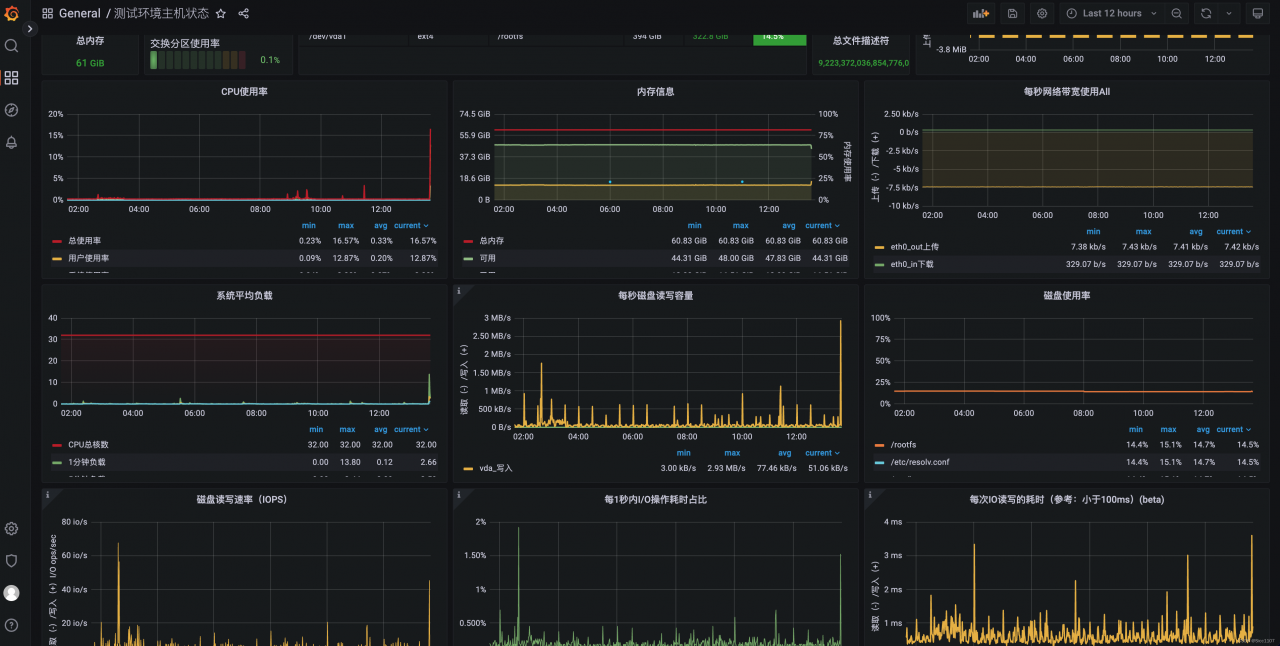
Task: Open the 磁盘使用率 panel title menu
Action: tap(1067, 295)
